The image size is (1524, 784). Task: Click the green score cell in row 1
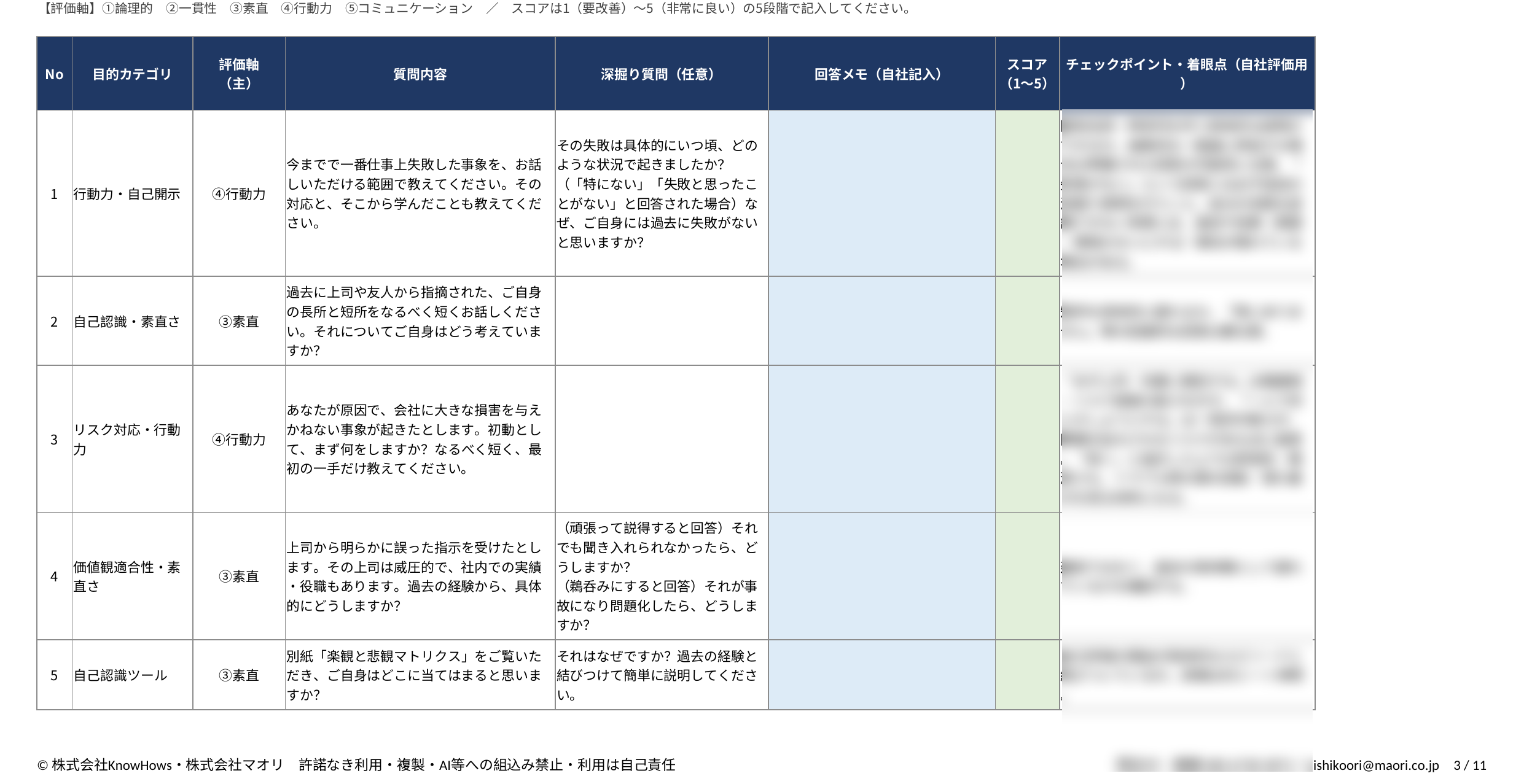coord(1027,193)
